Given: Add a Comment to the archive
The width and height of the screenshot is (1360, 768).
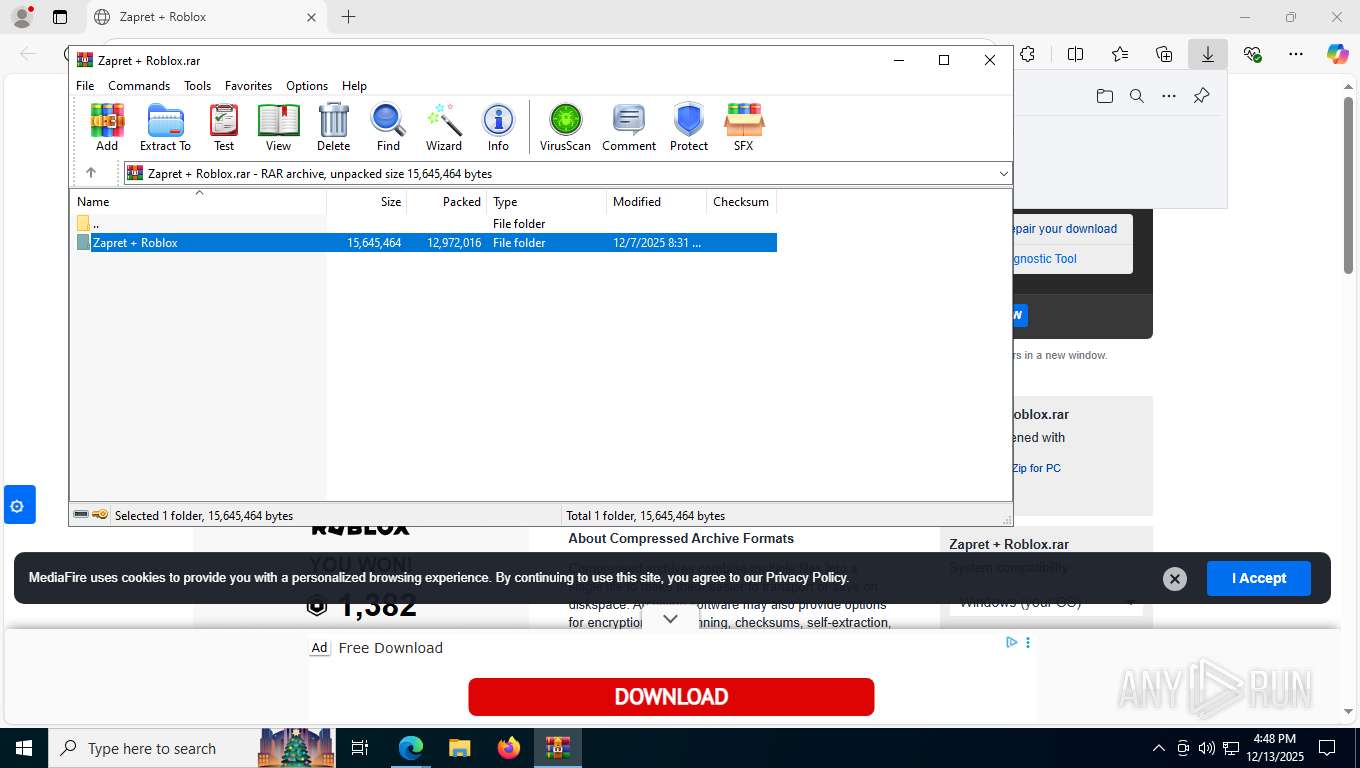Looking at the screenshot, I should [629, 127].
